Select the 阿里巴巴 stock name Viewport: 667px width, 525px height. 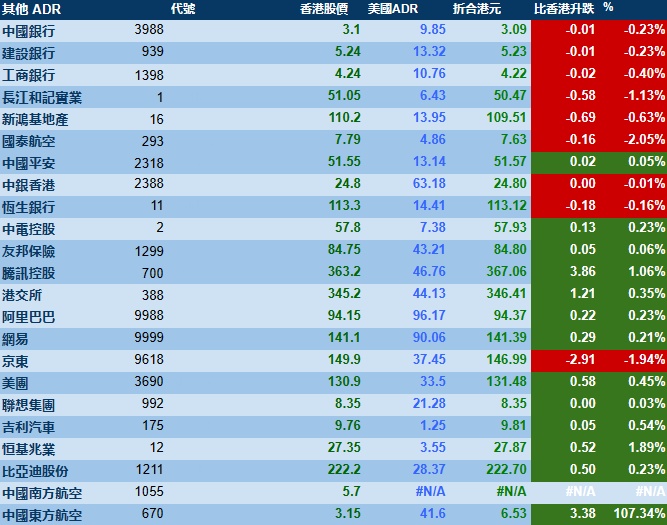coord(29,317)
